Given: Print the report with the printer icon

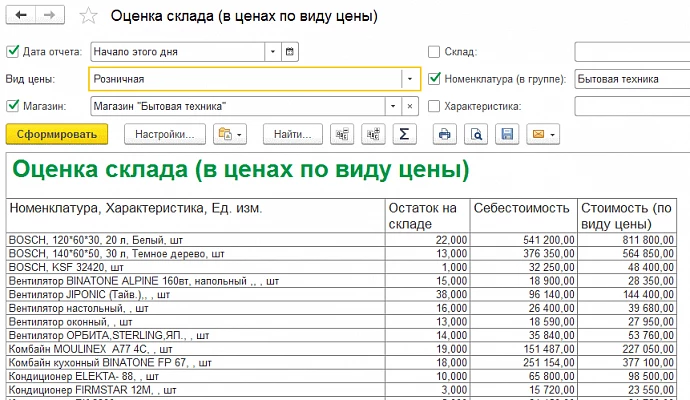Looking at the screenshot, I should [444, 134].
